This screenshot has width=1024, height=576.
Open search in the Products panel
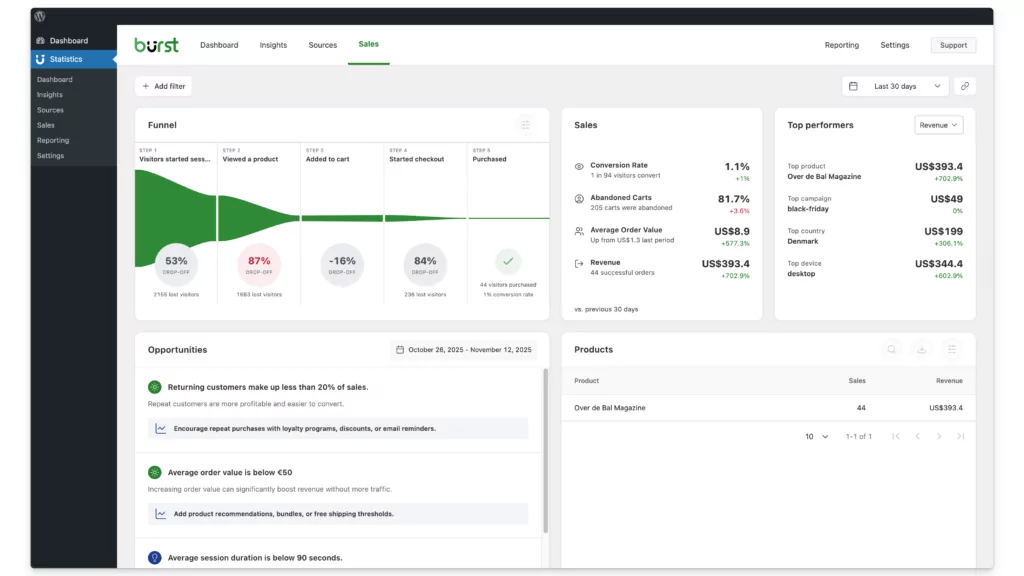892,349
